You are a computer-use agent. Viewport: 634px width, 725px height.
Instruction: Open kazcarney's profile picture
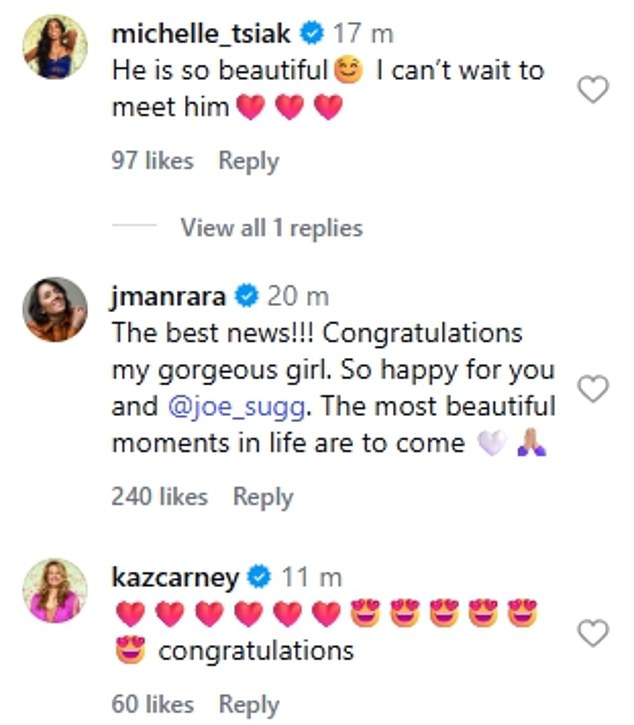pyautogui.click(x=55, y=590)
